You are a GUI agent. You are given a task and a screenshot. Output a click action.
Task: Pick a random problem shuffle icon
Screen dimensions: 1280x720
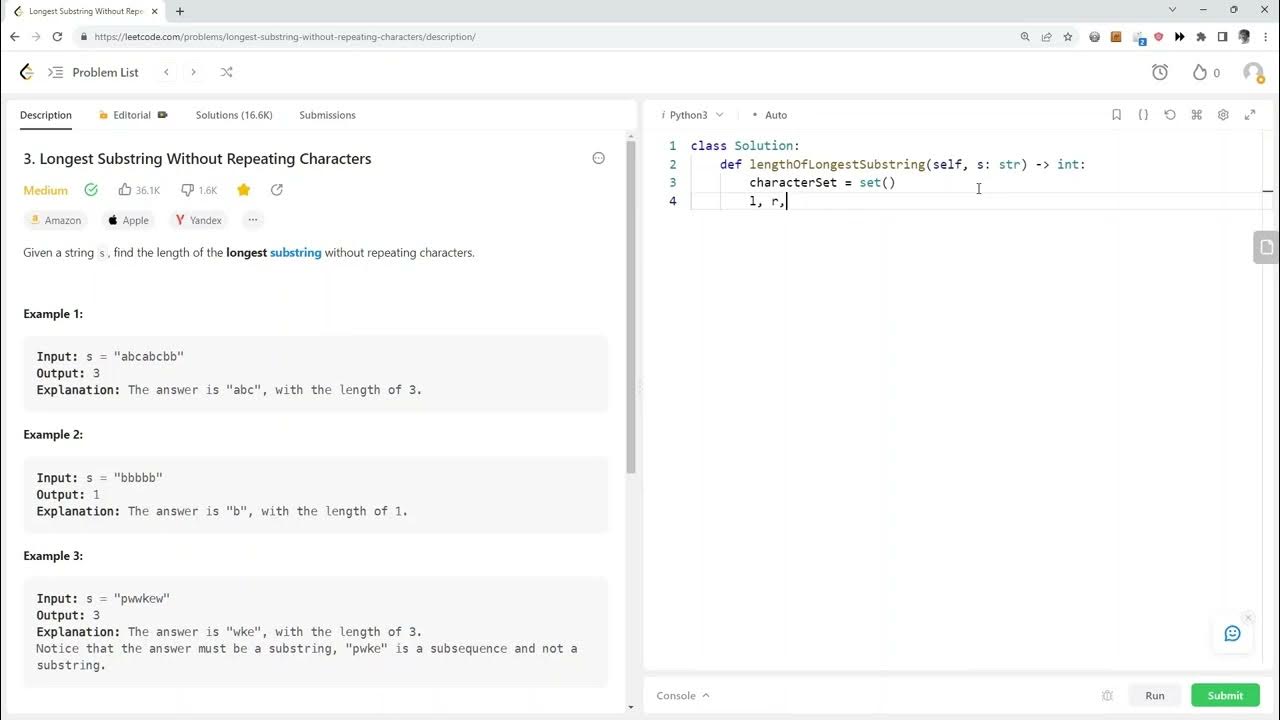[226, 72]
